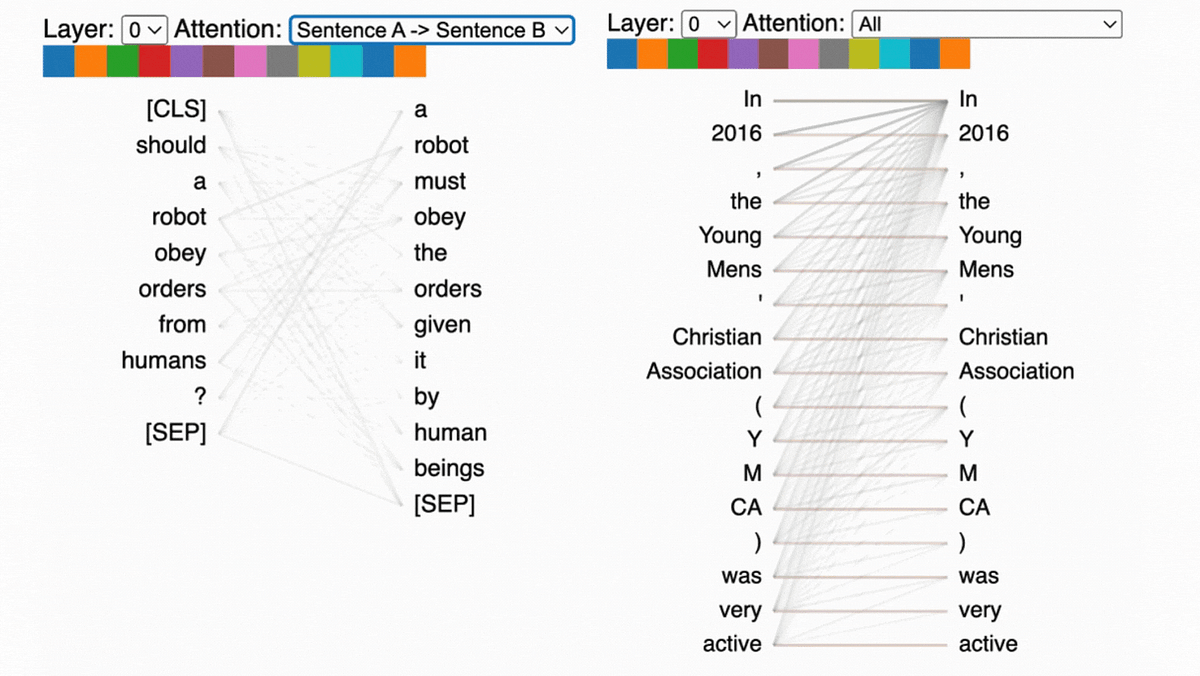Click the pink attention head color swatch
The height and width of the screenshot is (676, 1200).
point(250,60)
